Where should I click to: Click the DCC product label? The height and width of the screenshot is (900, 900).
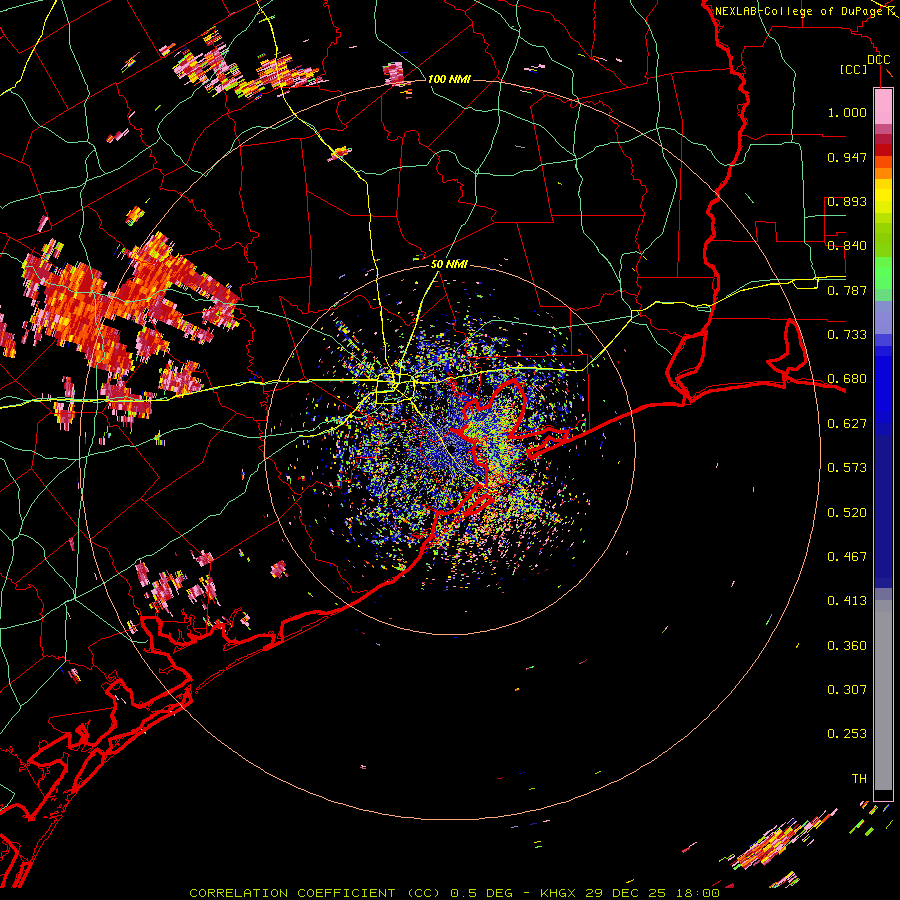coord(878,60)
